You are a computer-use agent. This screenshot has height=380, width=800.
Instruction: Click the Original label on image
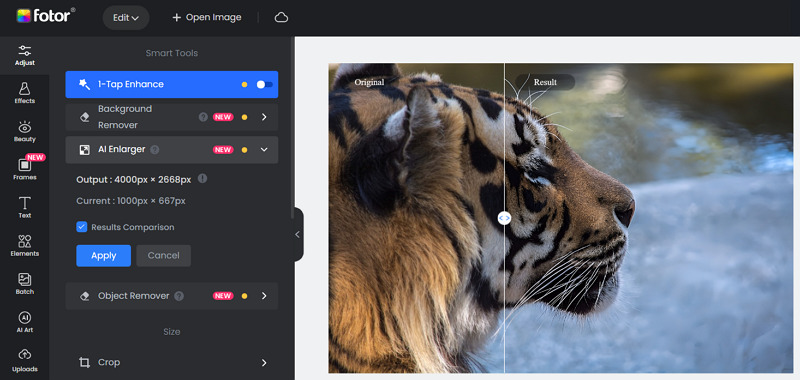pyautogui.click(x=369, y=82)
